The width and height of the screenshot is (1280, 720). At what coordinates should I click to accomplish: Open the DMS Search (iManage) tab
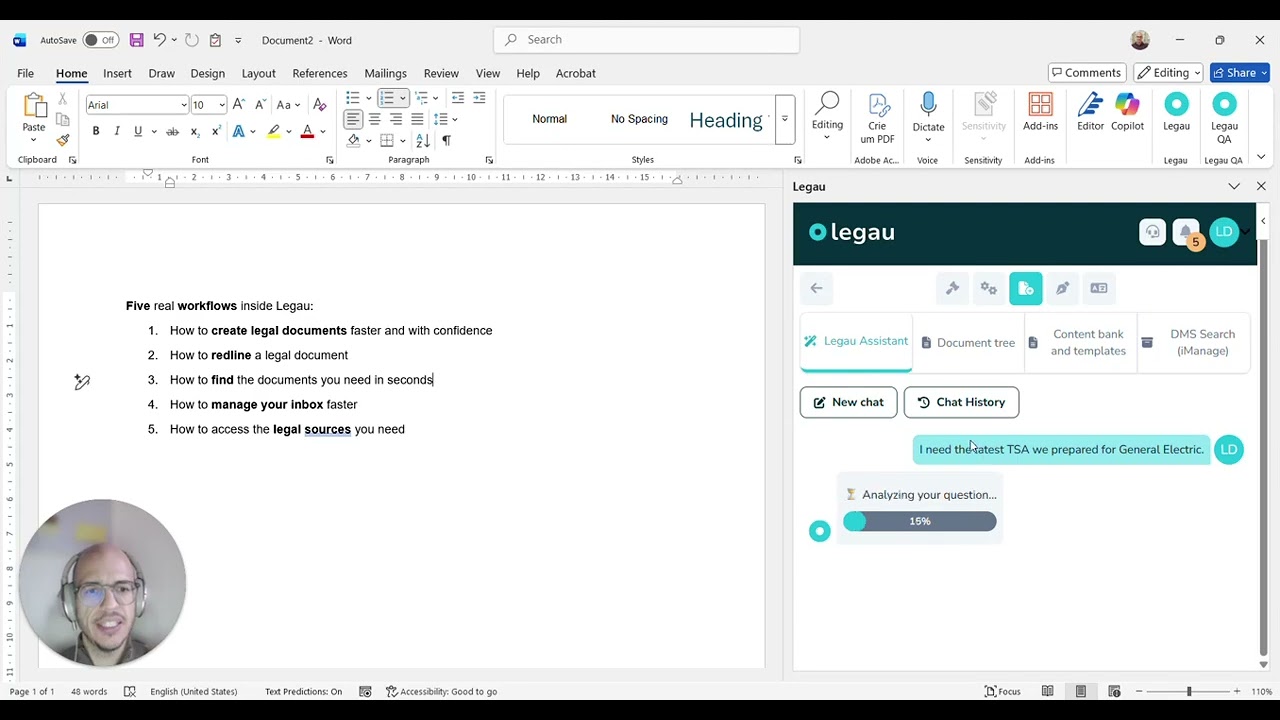[x=1193, y=342]
